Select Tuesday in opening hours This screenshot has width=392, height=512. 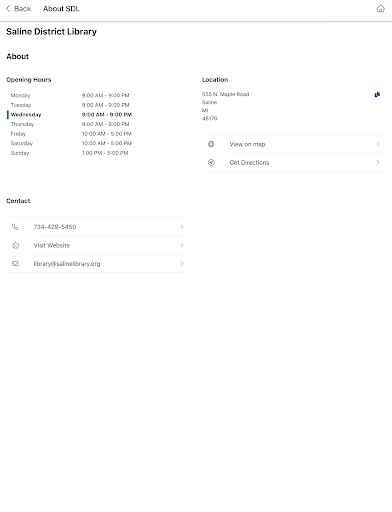[21, 105]
